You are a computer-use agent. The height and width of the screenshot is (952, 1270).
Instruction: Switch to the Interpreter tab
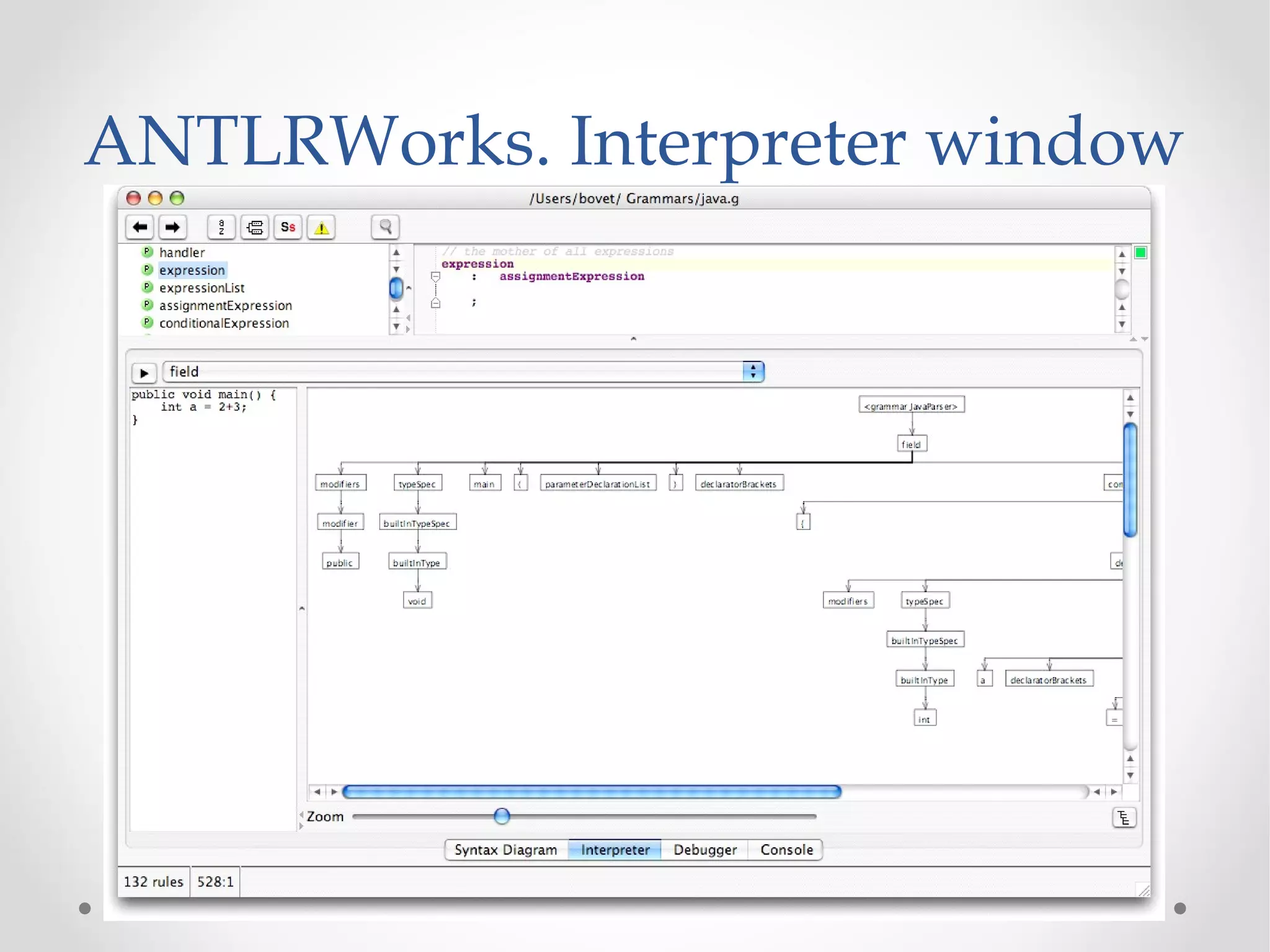[615, 850]
